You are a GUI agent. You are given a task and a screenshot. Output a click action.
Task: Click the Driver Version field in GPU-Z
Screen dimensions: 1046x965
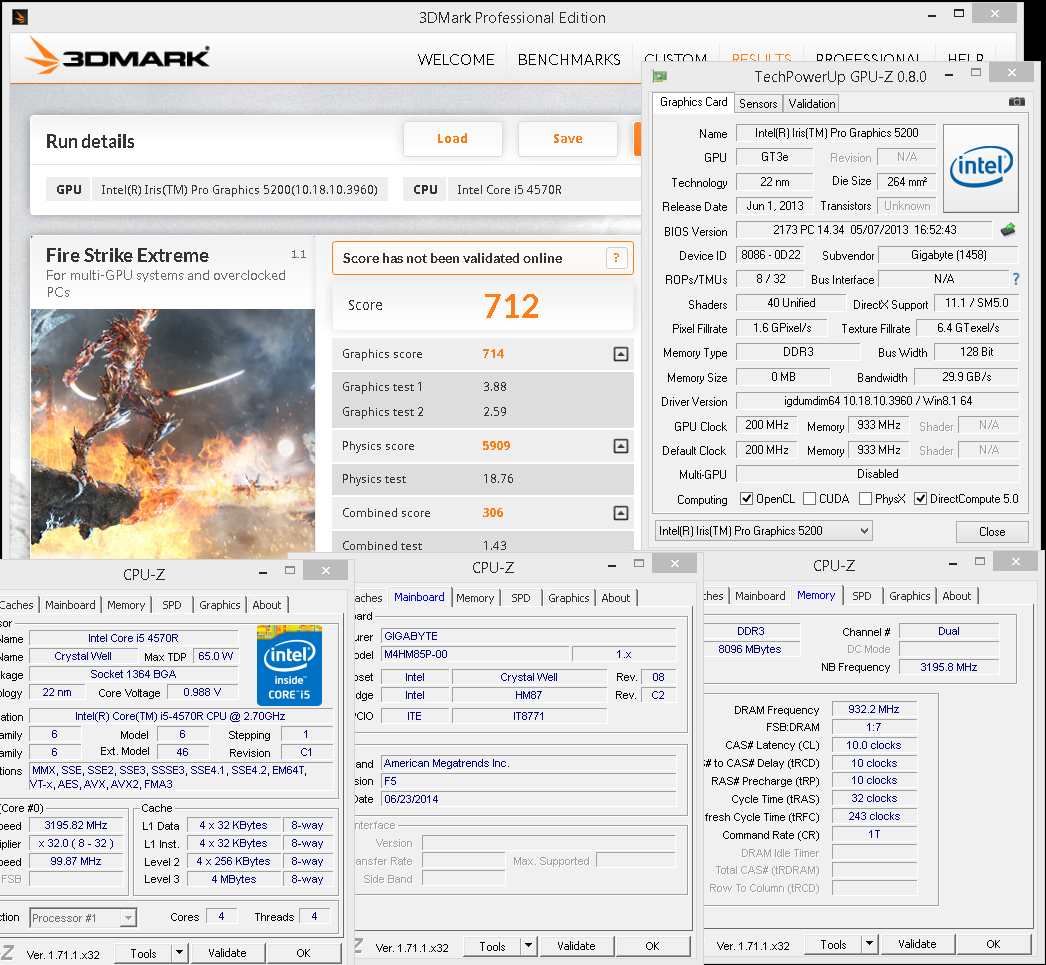[878, 401]
